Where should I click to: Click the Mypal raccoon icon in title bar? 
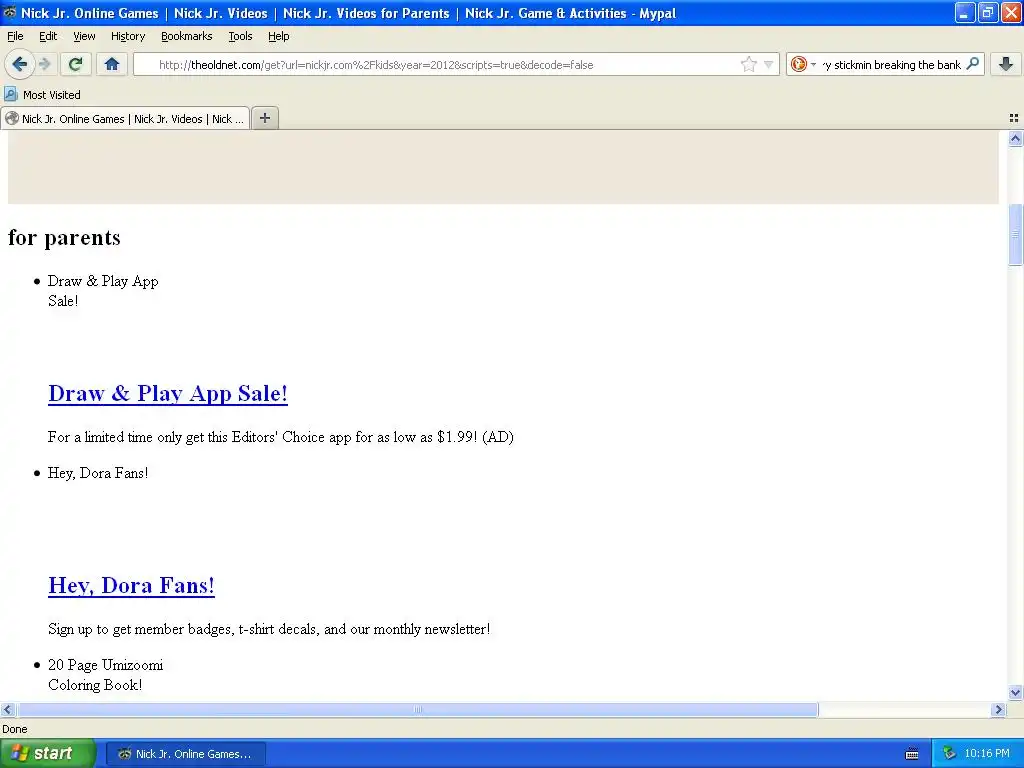point(10,12)
